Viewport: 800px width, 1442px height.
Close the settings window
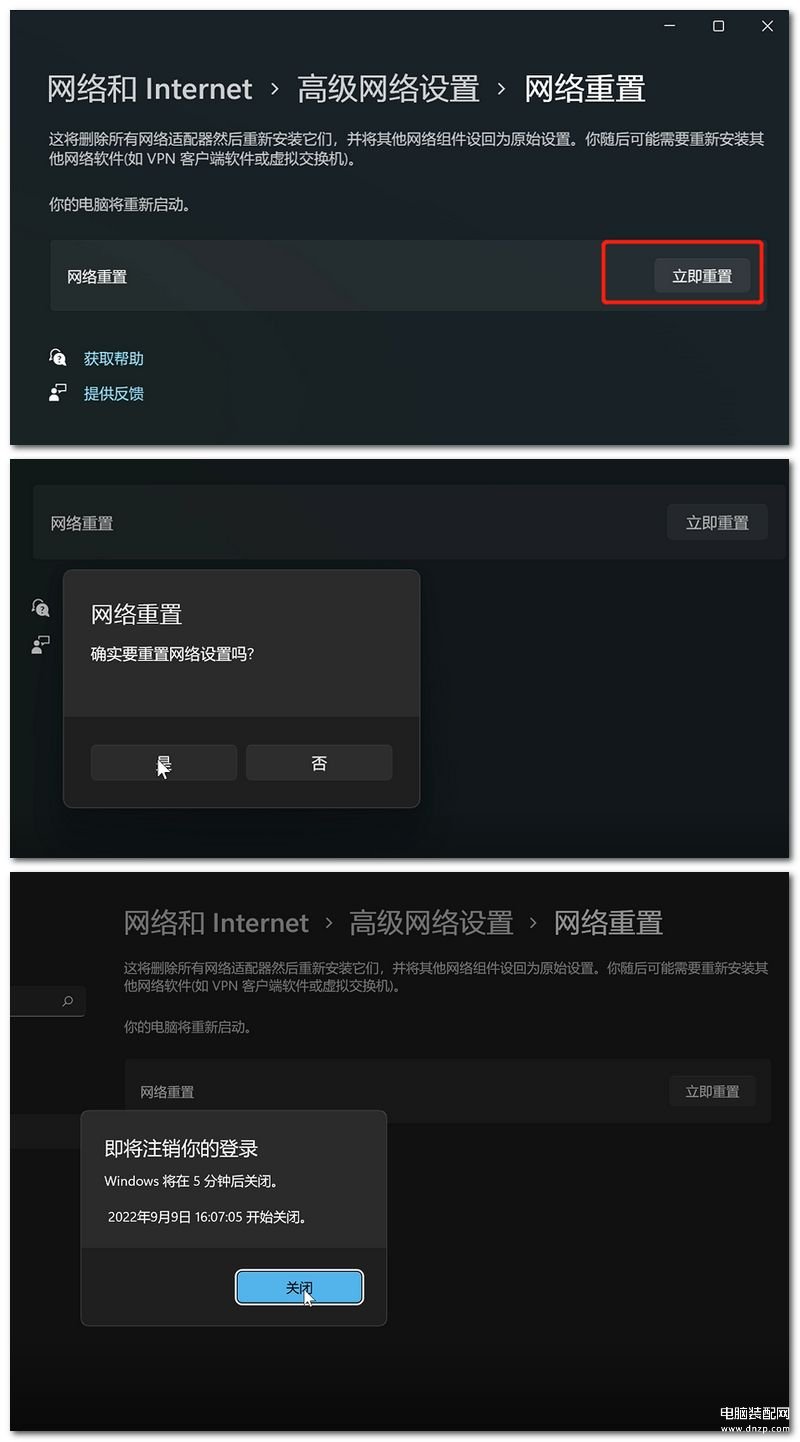[767, 27]
